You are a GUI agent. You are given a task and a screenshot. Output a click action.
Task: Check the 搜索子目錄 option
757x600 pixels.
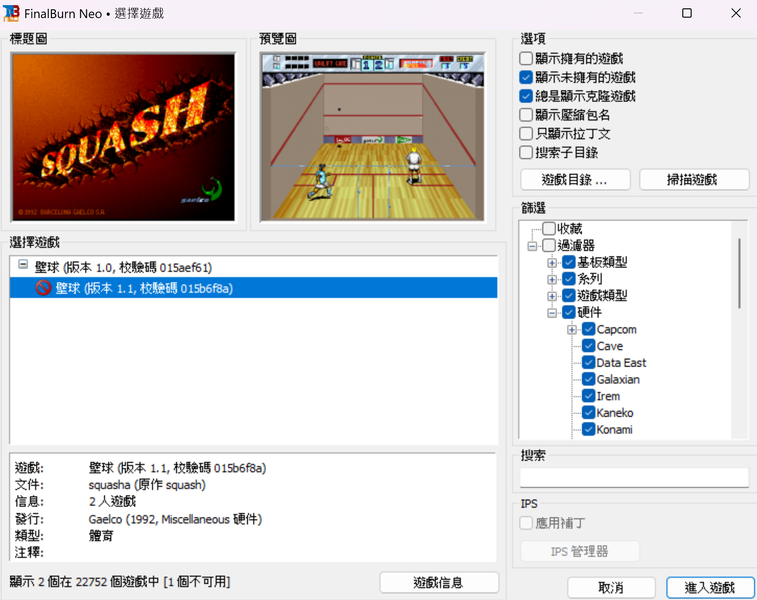[x=526, y=153]
